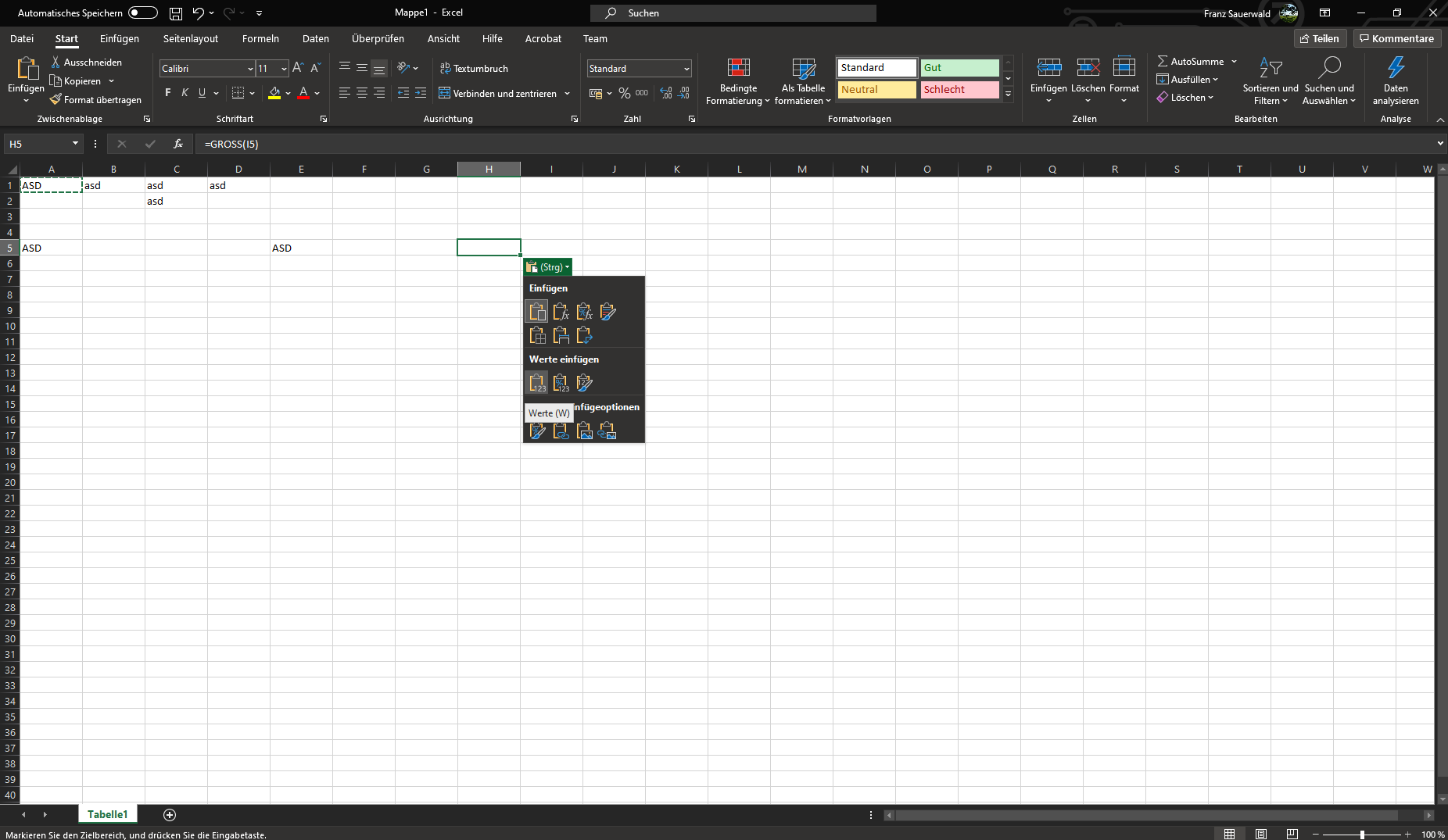Image resolution: width=1448 pixels, height=840 pixels.
Task: Paste values only via 123 icon
Action: [537, 383]
